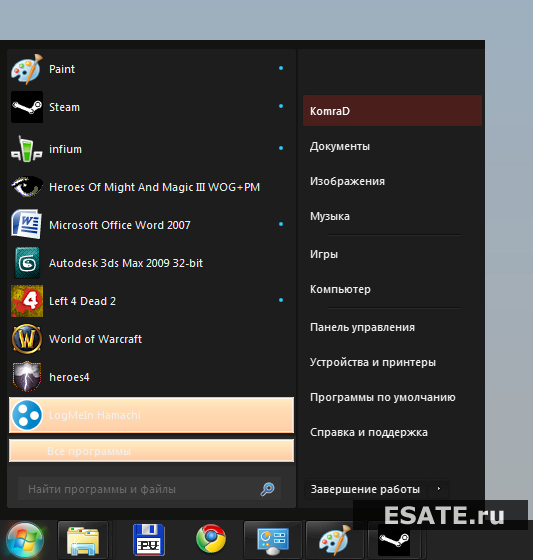The image size is (533, 560).
Task: Open Справка и поддержка
Action: click(x=369, y=432)
